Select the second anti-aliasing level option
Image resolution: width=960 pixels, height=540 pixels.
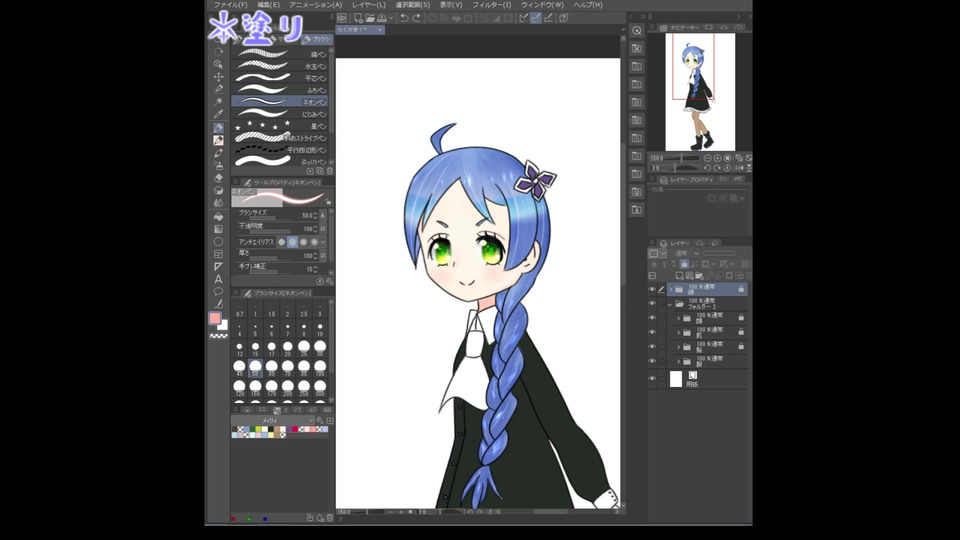click(x=293, y=242)
